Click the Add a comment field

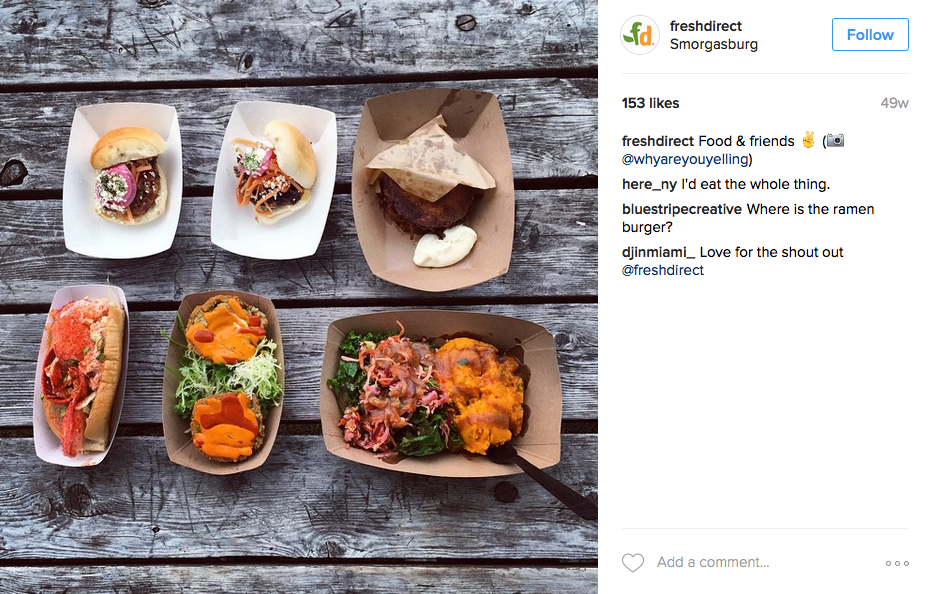tap(766, 563)
